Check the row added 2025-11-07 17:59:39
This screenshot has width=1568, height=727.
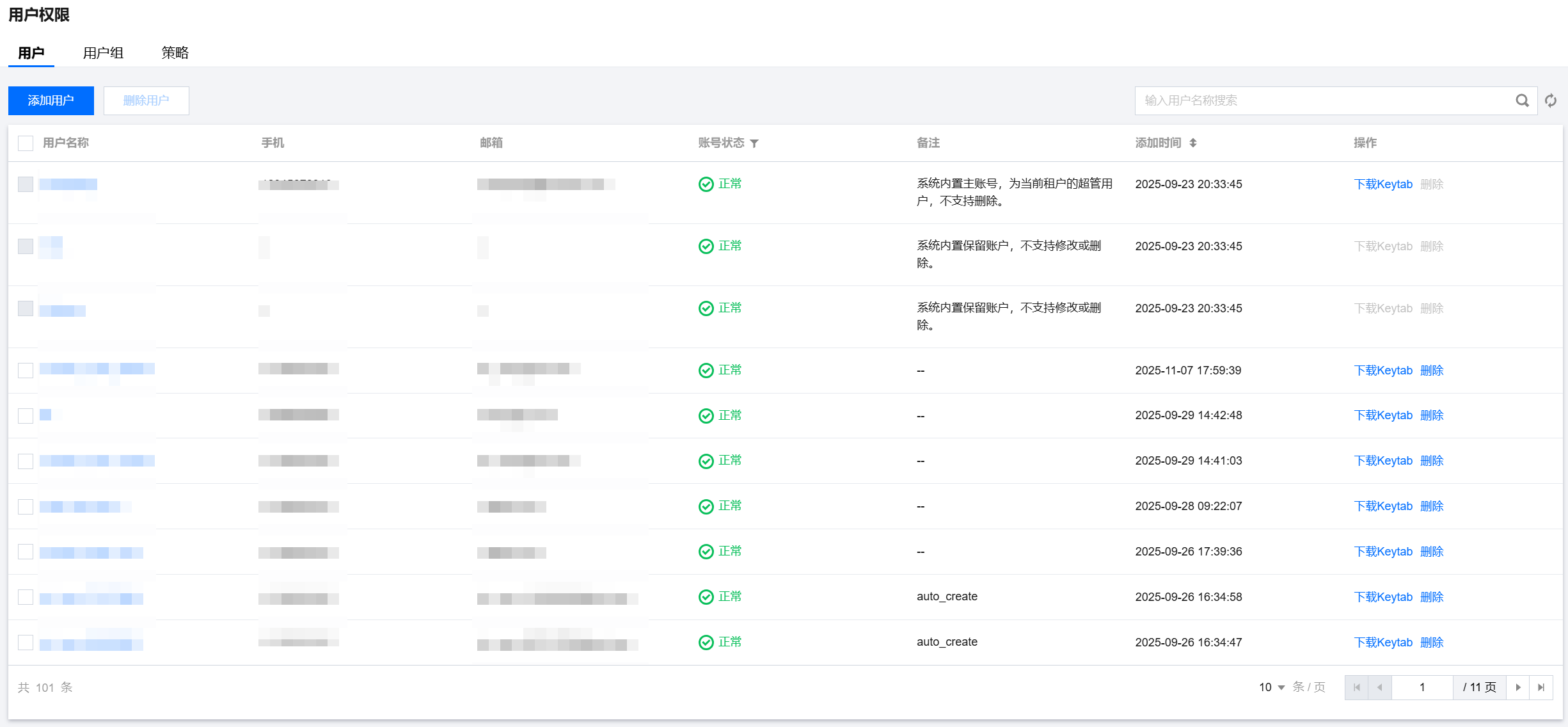click(x=26, y=371)
